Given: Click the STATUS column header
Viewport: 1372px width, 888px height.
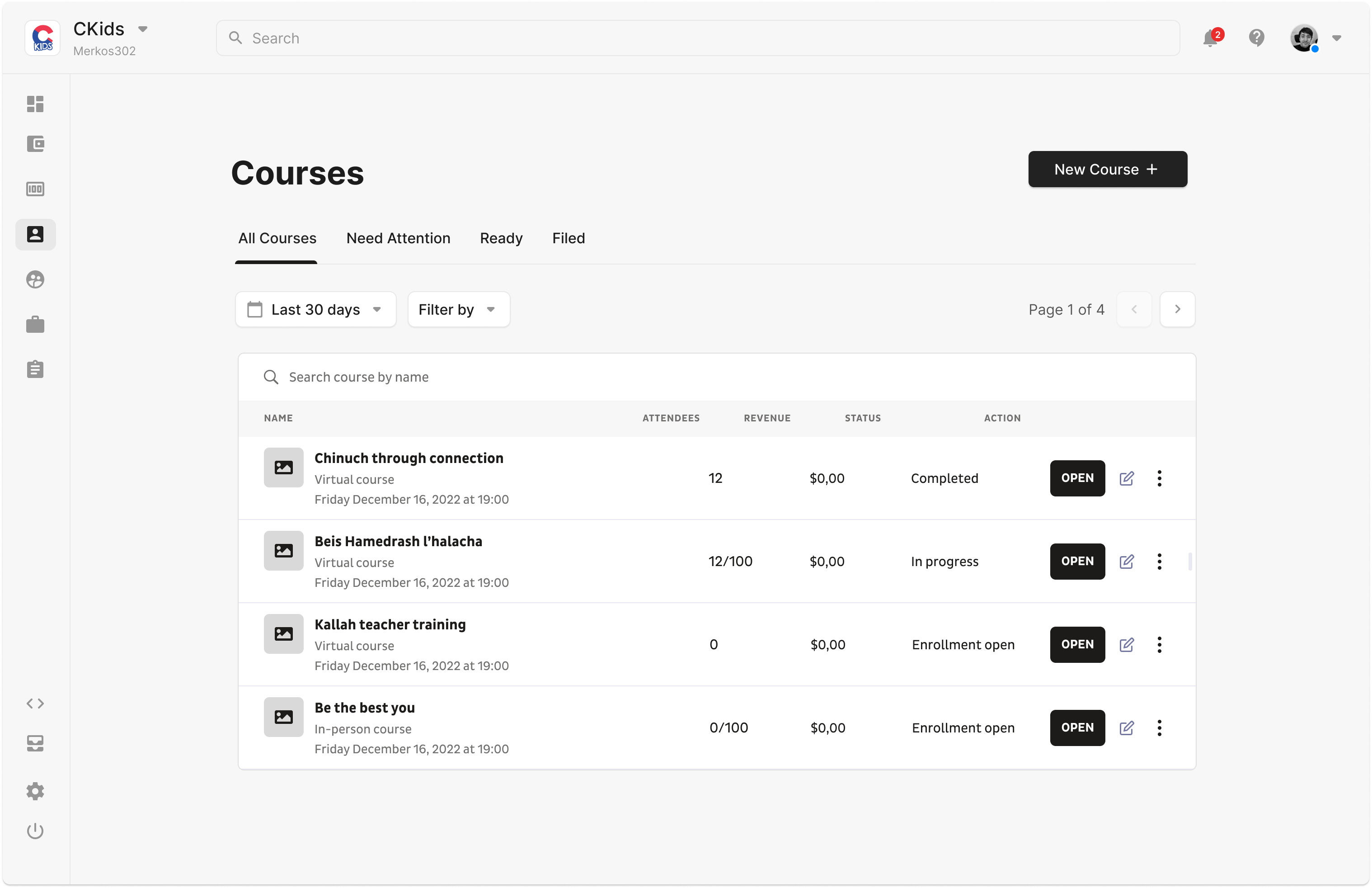Looking at the screenshot, I should 863,418.
